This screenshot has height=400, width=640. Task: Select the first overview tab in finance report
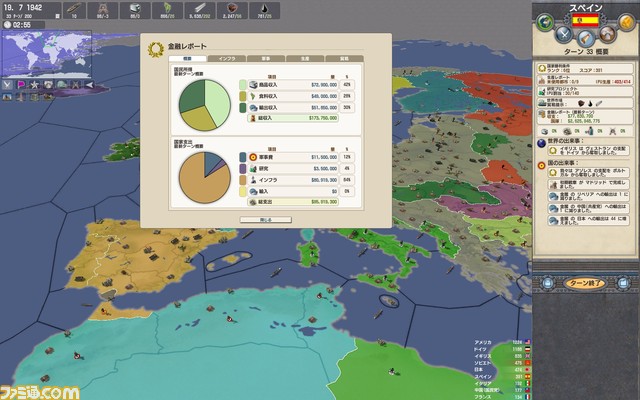187,59
